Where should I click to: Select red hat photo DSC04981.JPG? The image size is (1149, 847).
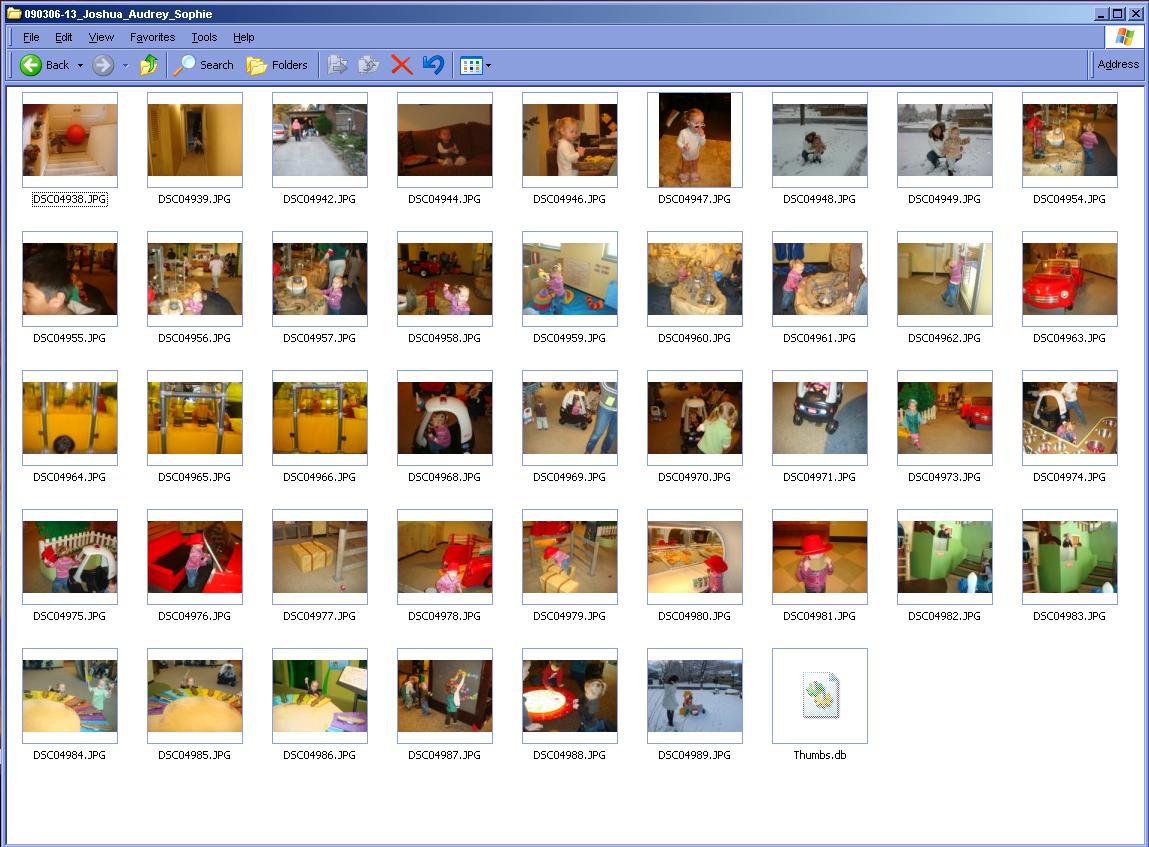tap(820, 557)
